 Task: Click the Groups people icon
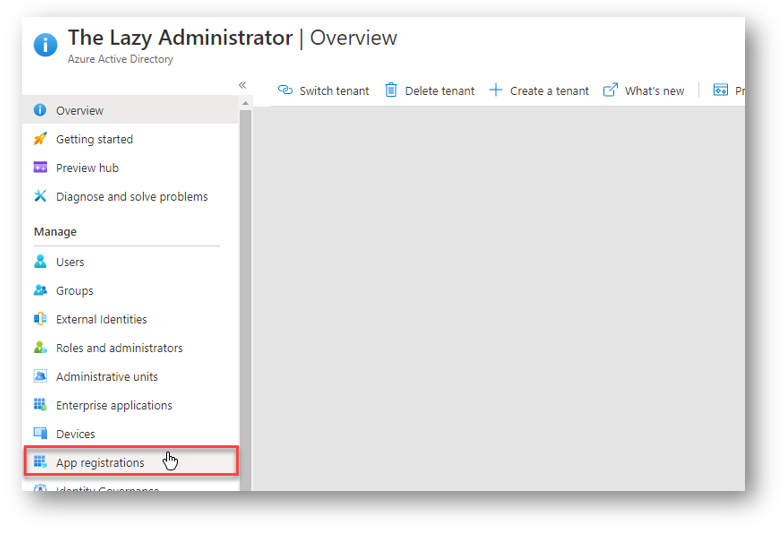tap(40, 290)
